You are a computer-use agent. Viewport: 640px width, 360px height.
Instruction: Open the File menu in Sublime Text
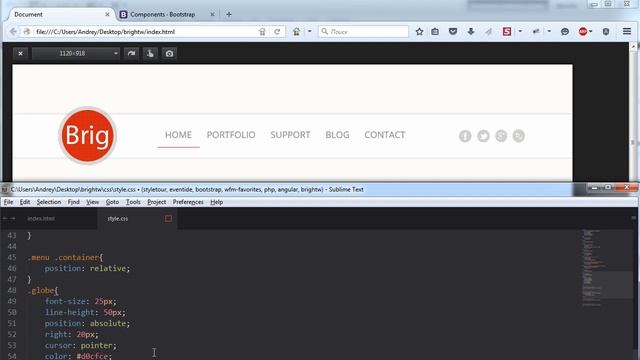8,202
